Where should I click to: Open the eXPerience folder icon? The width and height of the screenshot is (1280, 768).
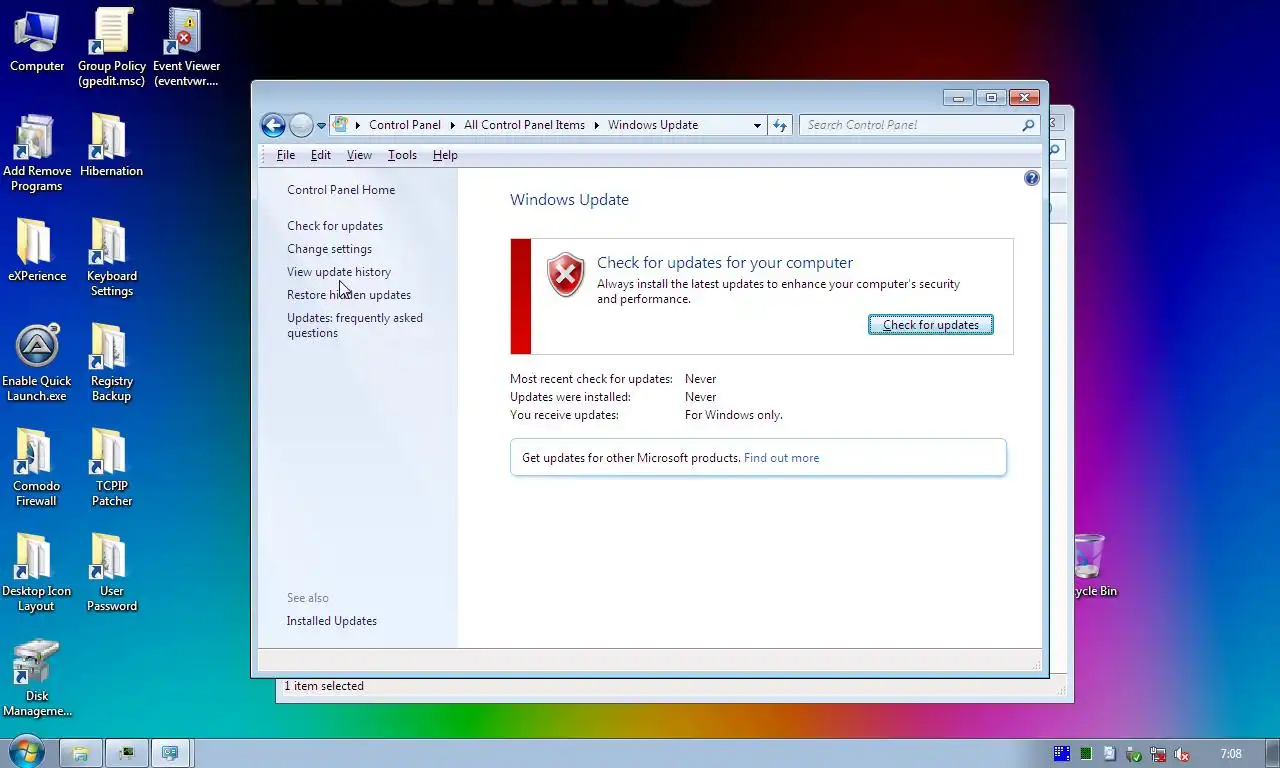[x=37, y=250]
